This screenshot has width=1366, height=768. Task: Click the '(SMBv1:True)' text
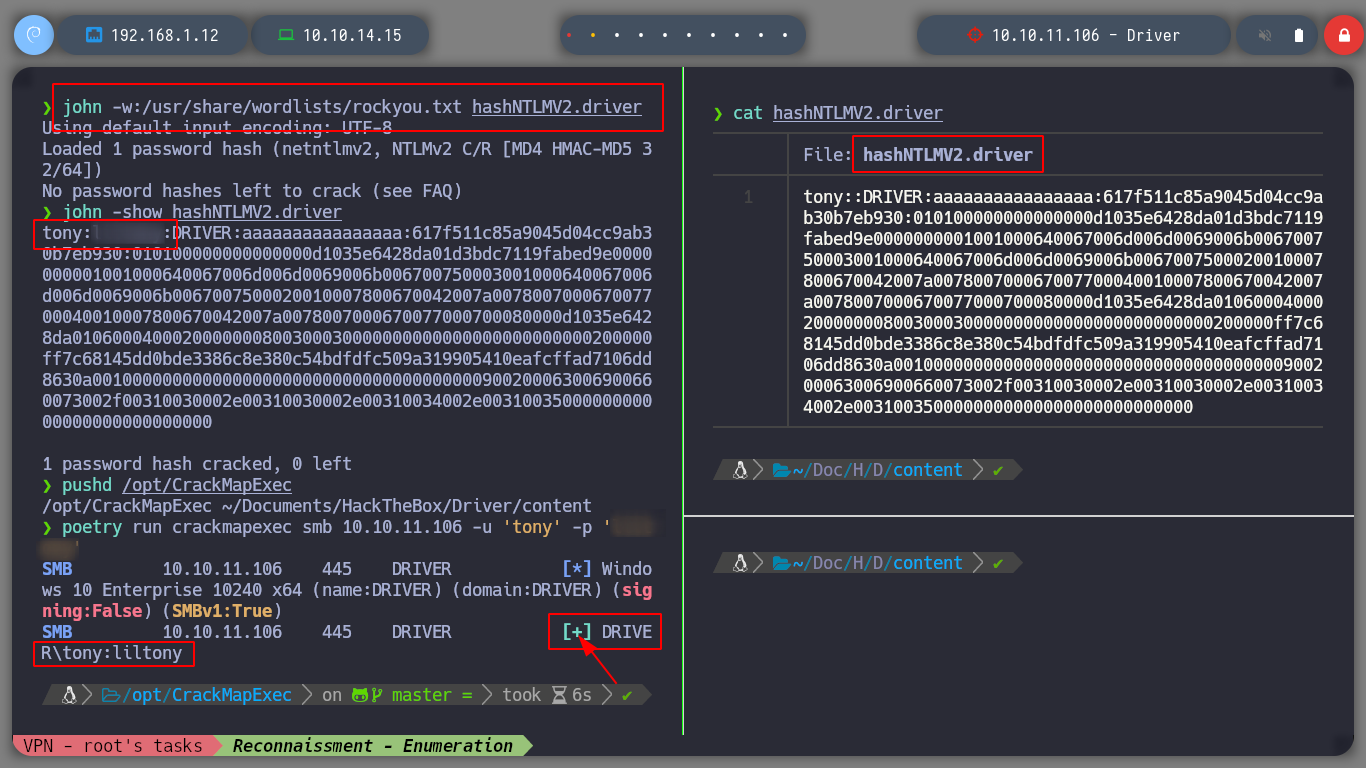coord(222,610)
